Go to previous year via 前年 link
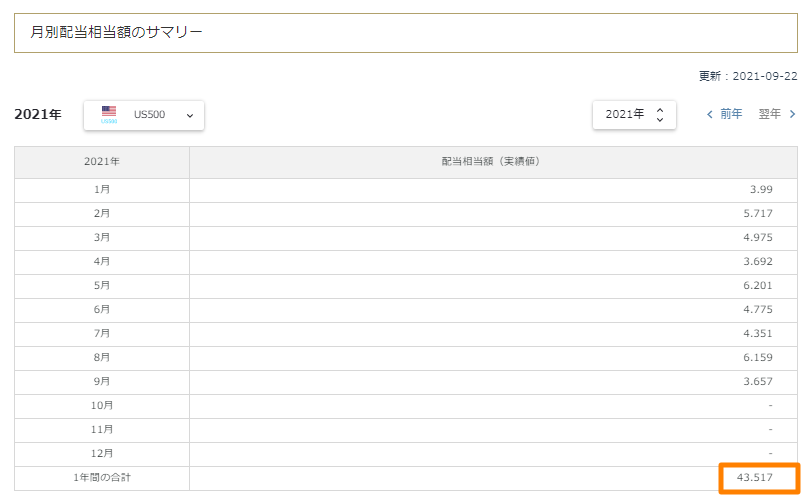This screenshot has width=809, height=500. (731, 114)
